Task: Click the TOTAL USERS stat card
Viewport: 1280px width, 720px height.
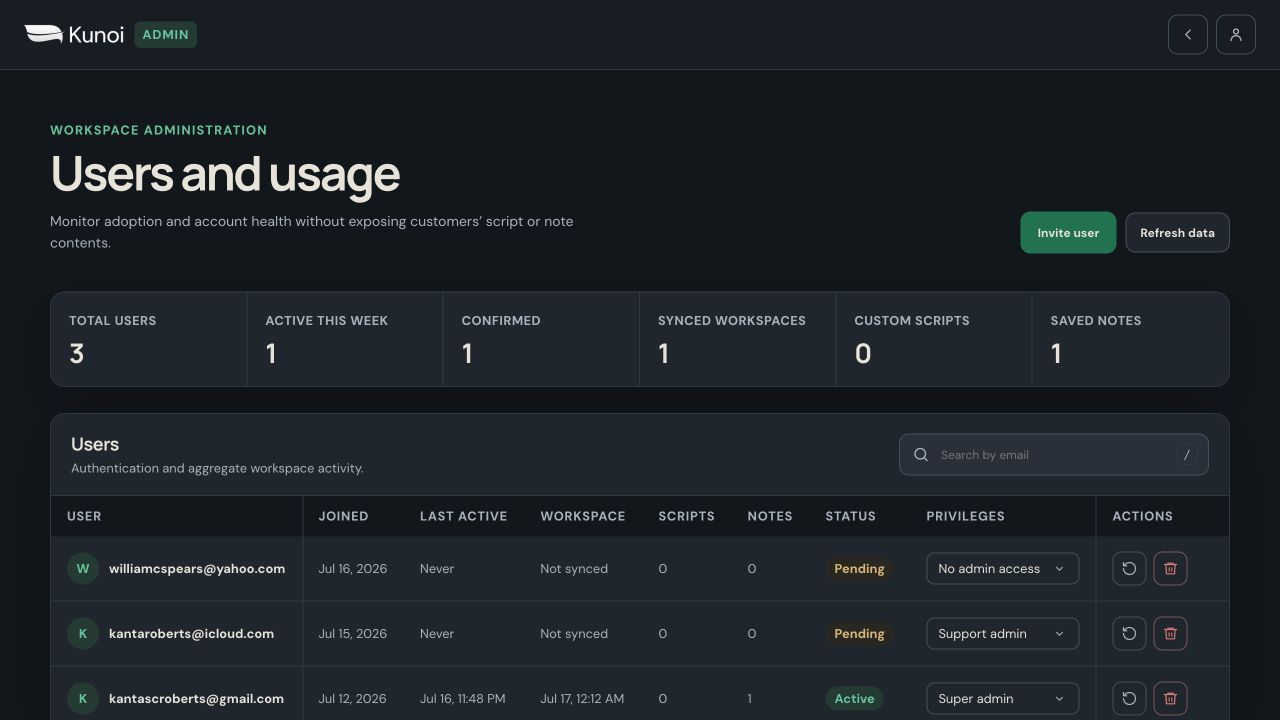Action: (x=149, y=339)
